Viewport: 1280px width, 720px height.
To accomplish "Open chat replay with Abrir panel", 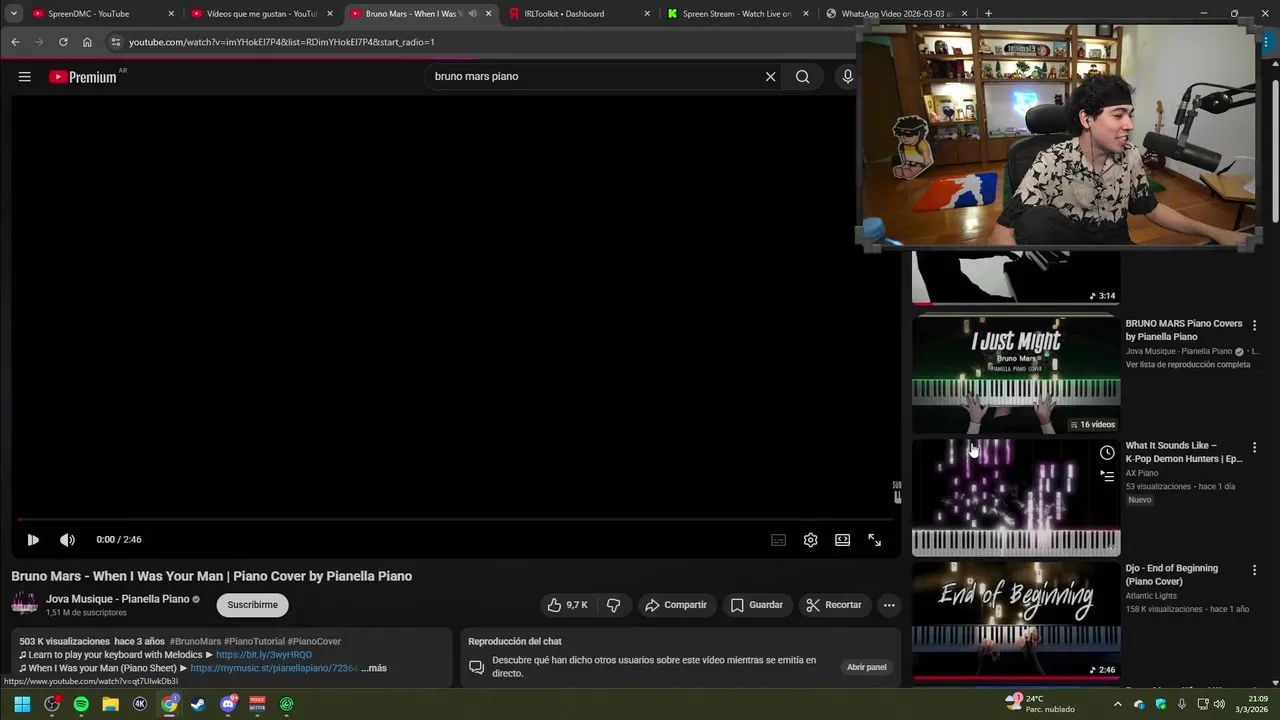I will tap(867, 667).
